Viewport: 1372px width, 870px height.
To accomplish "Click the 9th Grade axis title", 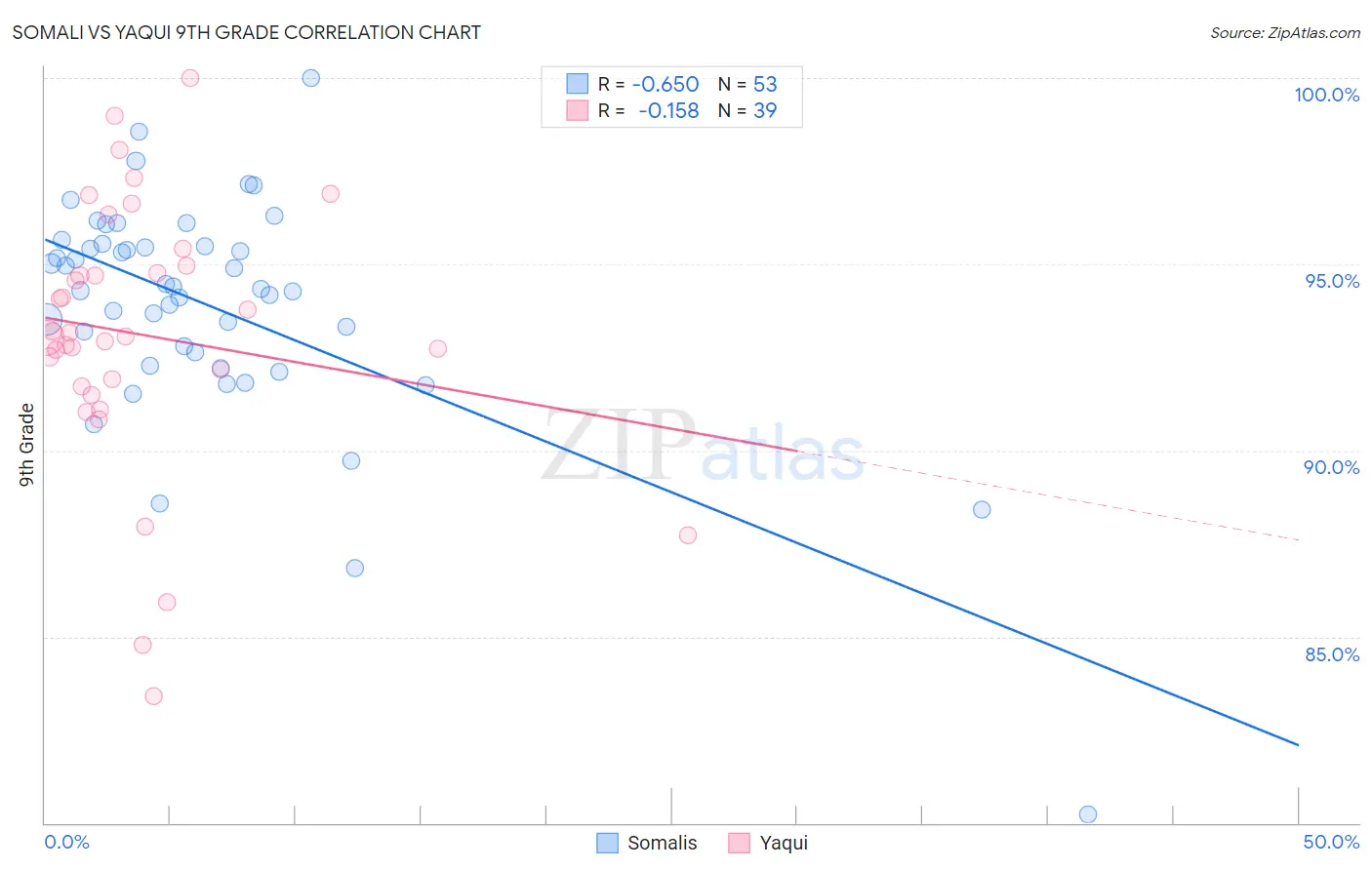I will [x=26, y=445].
